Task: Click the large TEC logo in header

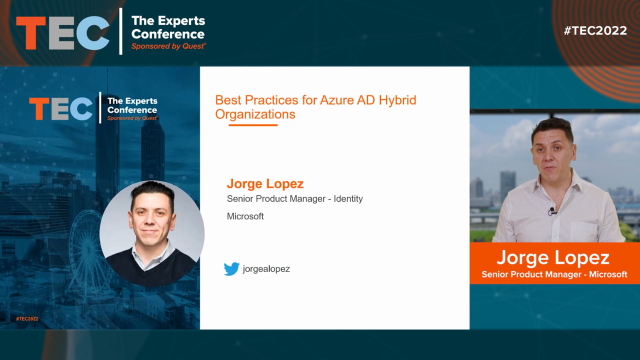Action: tap(63, 33)
